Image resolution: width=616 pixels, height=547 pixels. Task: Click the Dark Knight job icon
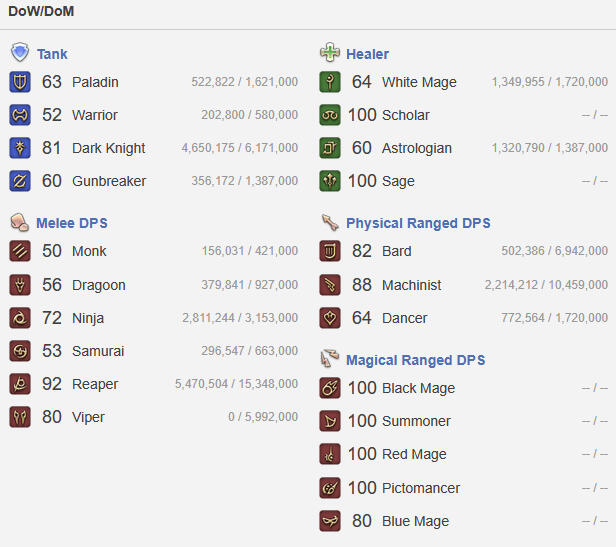tap(20, 148)
